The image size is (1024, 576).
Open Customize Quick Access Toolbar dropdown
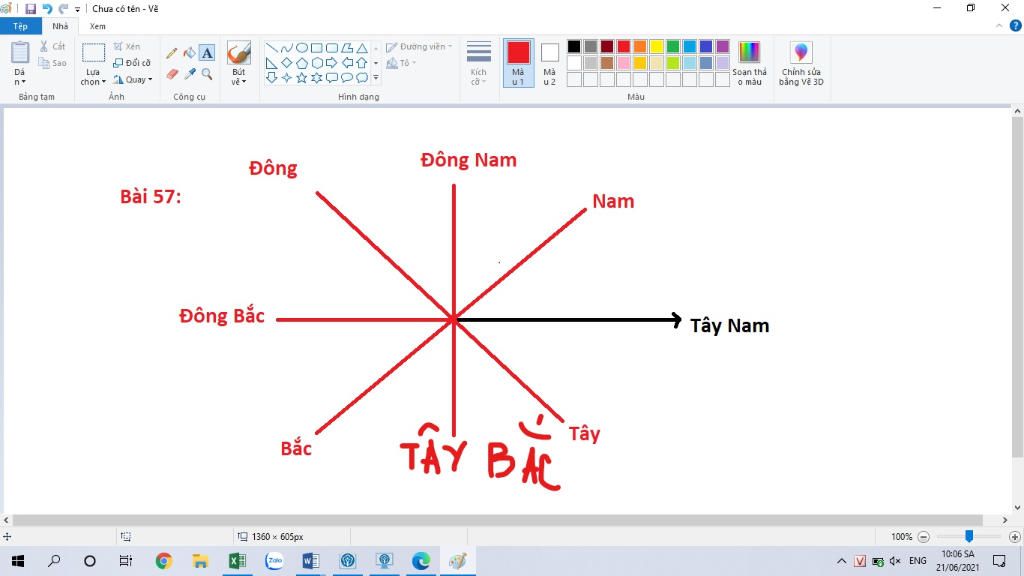coord(77,9)
